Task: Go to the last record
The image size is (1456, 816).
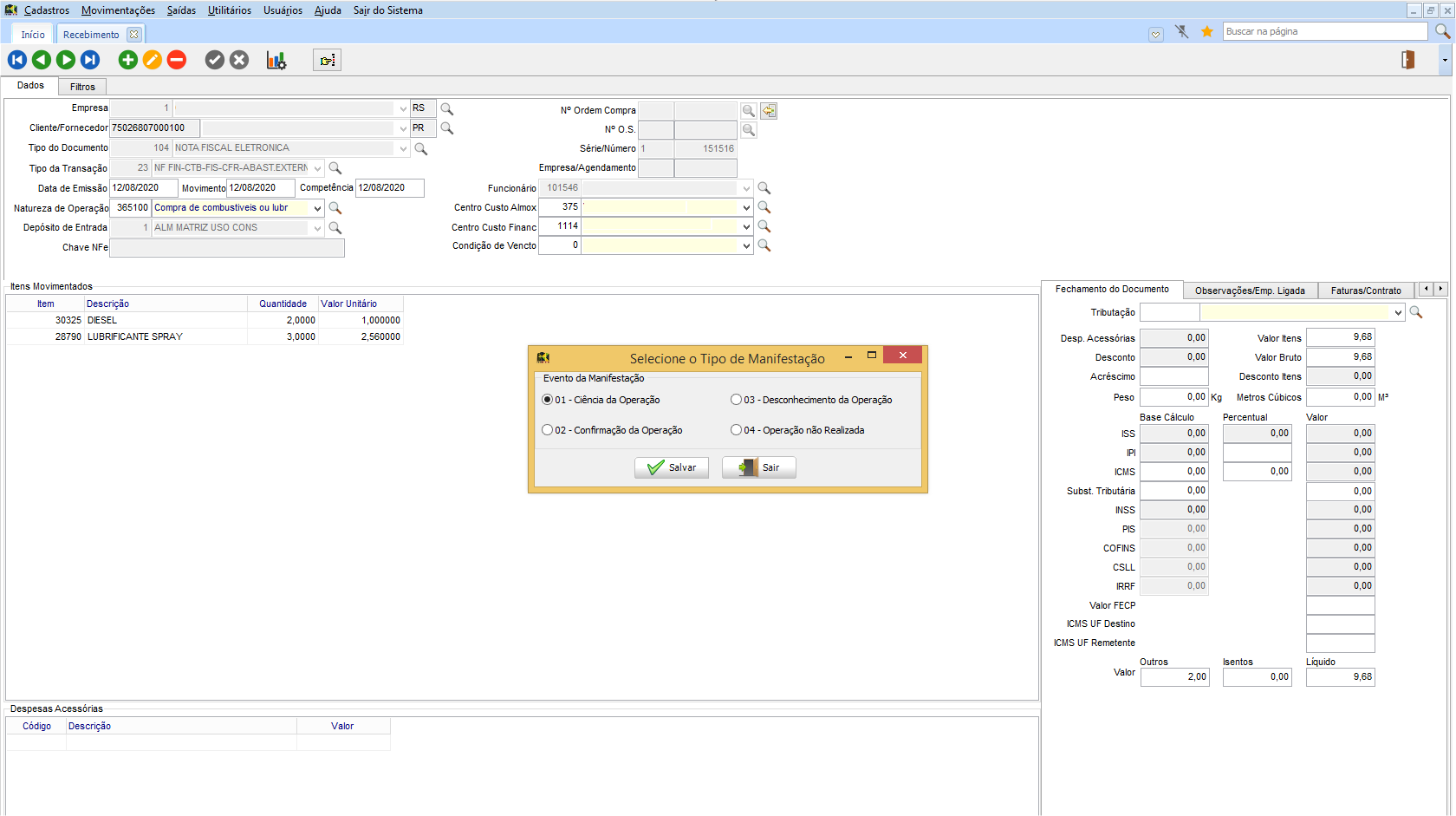Action: 90,60
